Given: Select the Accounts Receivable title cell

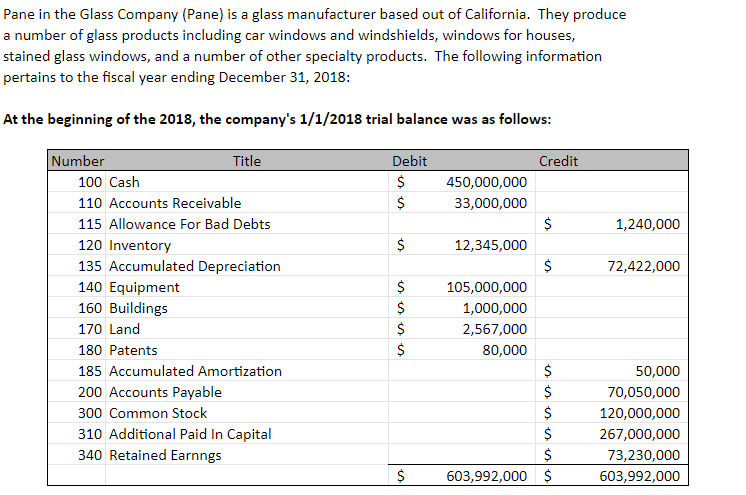Looking at the screenshot, I should pos(175,203).
